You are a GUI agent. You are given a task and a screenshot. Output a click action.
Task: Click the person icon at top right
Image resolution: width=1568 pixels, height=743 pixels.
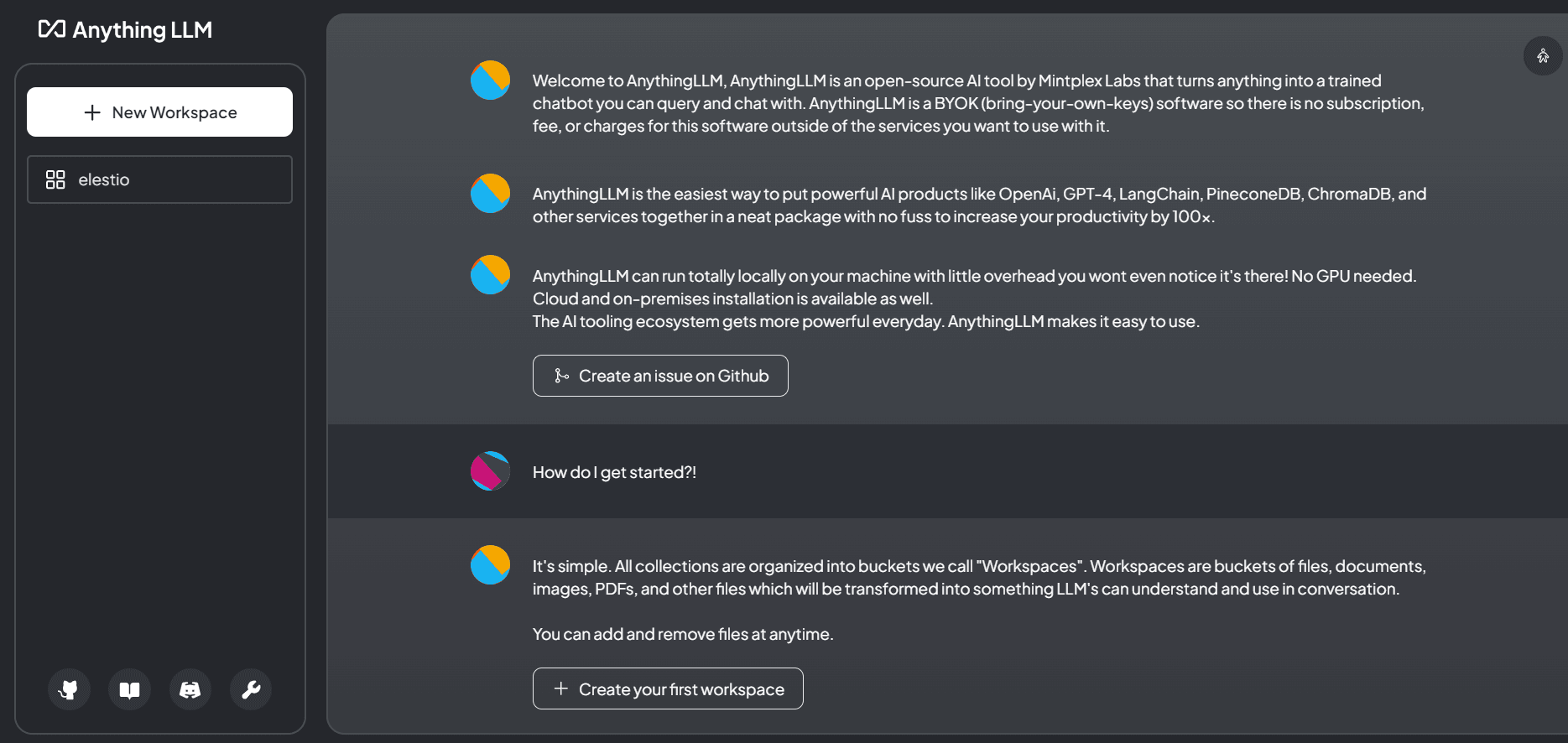(x=1543, y=56)
